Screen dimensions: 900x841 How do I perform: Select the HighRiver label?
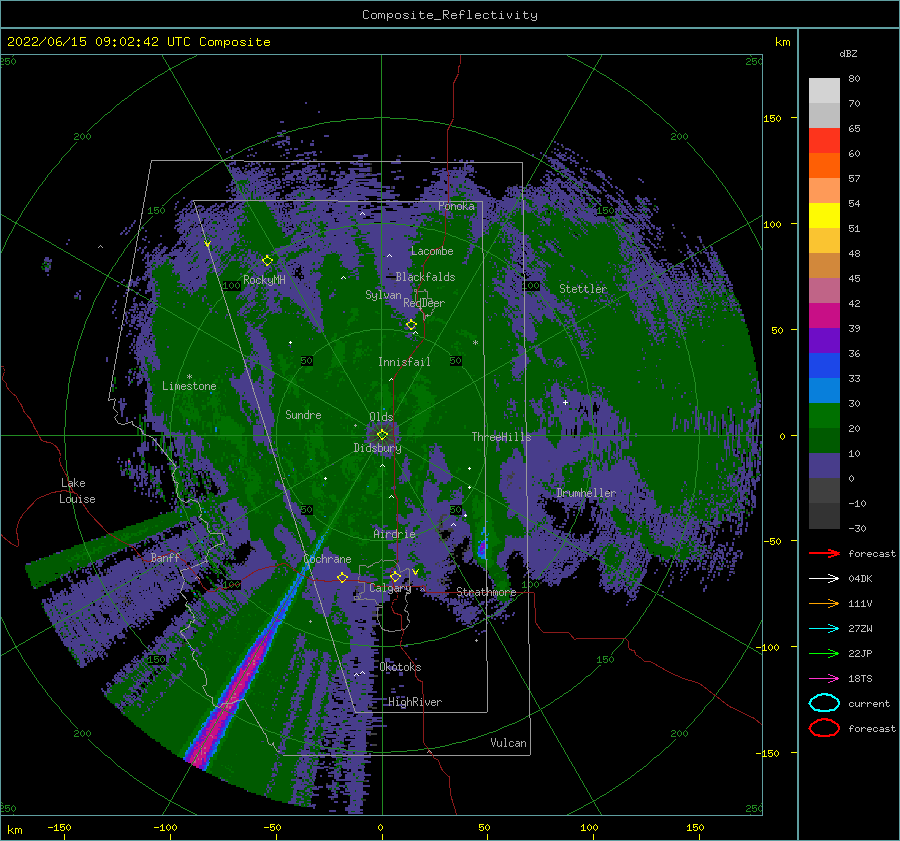point(415,702)
